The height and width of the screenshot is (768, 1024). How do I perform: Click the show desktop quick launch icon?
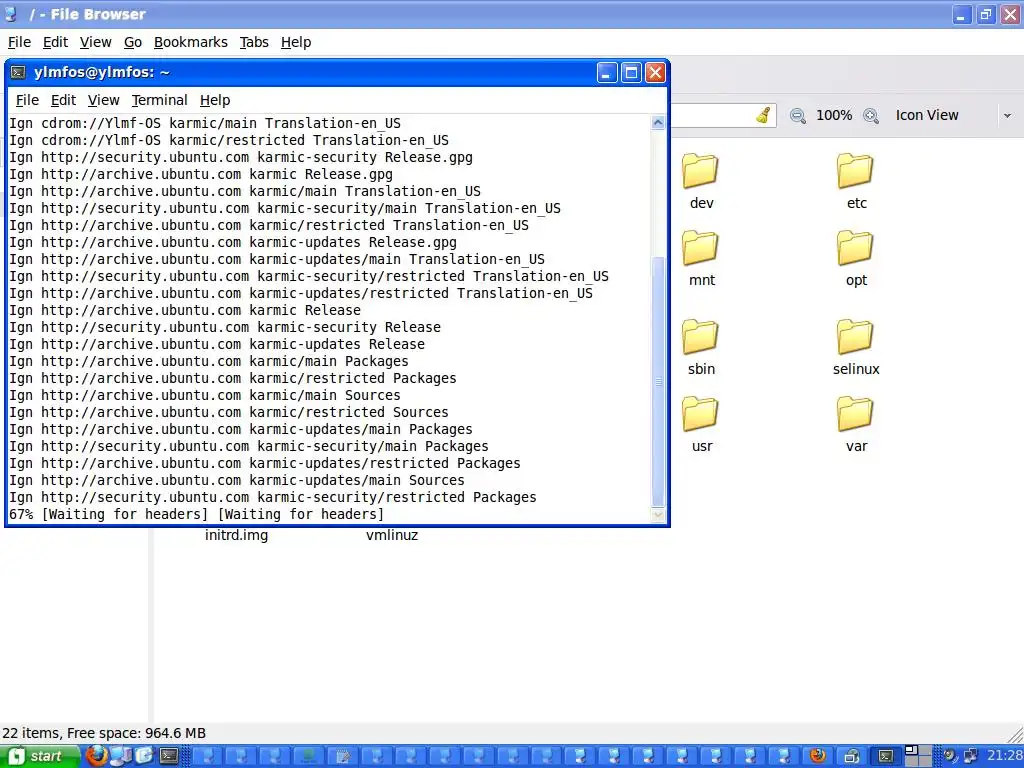pyautogui.click(x=144, y=756)
